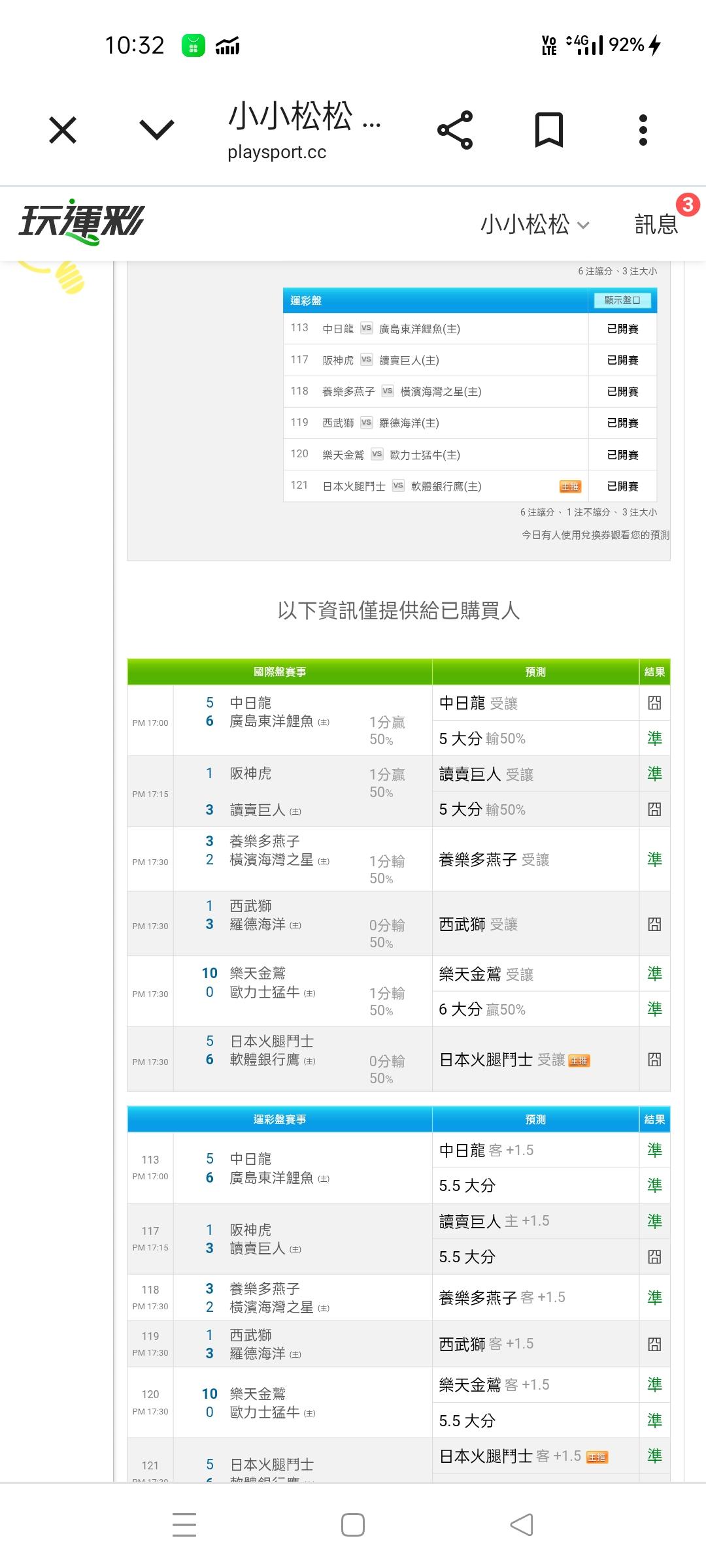Tap 讀賣巨人 受讓 prediction cell
Viewport: 706px width, 1568px height.
(535, 774)
